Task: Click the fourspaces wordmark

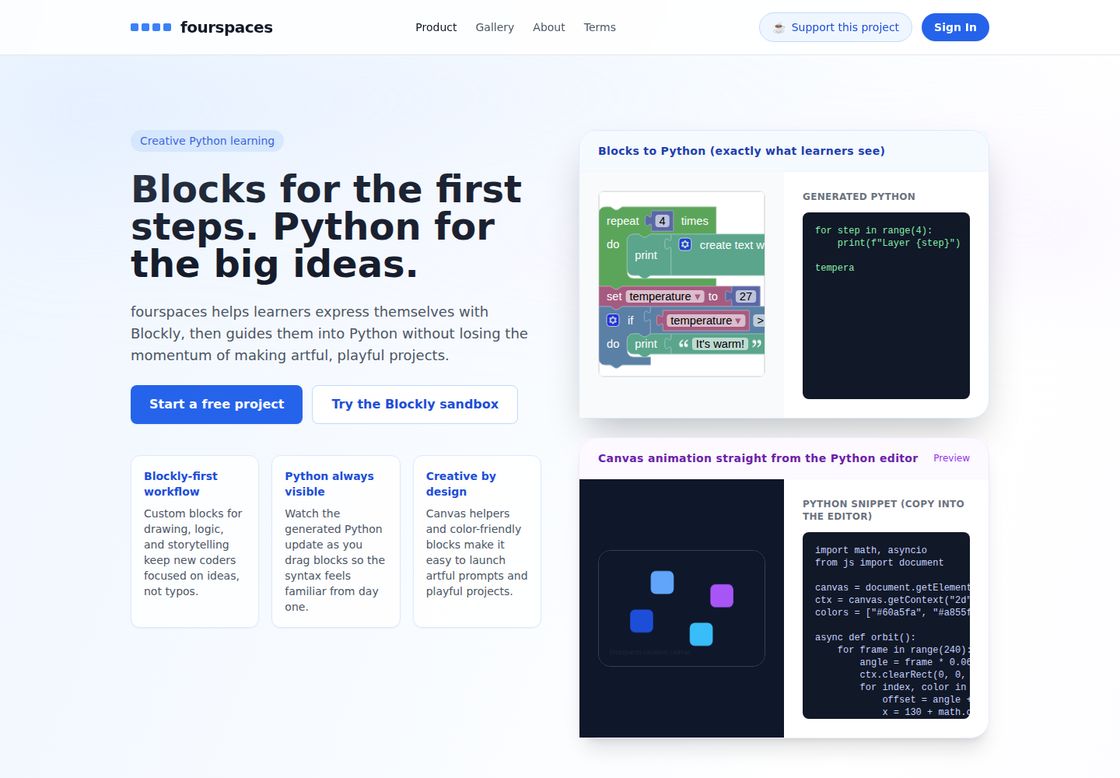Action: click(226, 27)
